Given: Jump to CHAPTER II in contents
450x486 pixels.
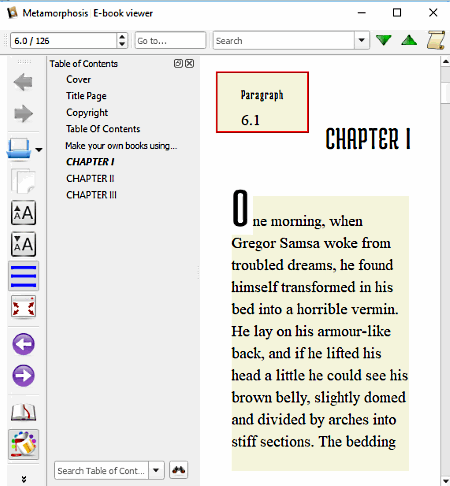Looking at the screenshot, I should pos(90,178).
